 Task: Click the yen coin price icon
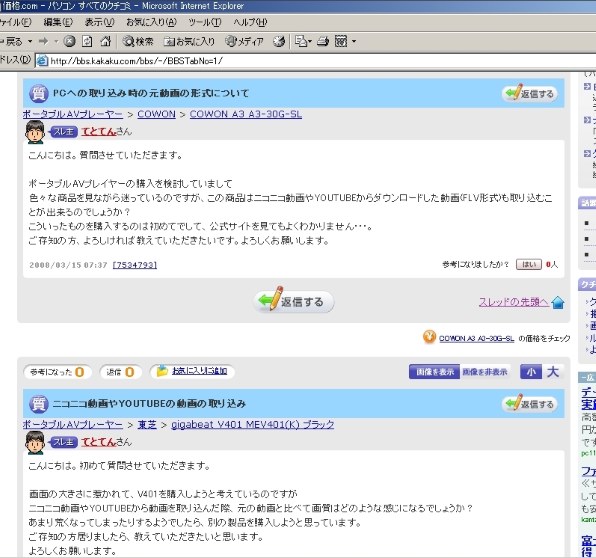(x=430, y=337)
